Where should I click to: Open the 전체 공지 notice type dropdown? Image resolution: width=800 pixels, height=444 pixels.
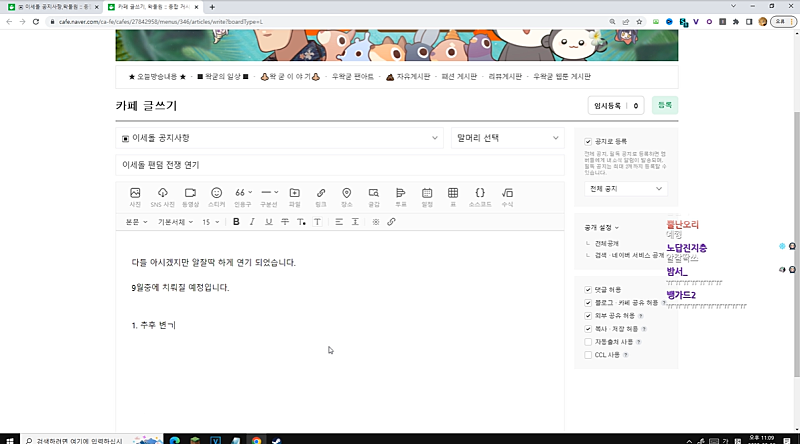[627, 188]
